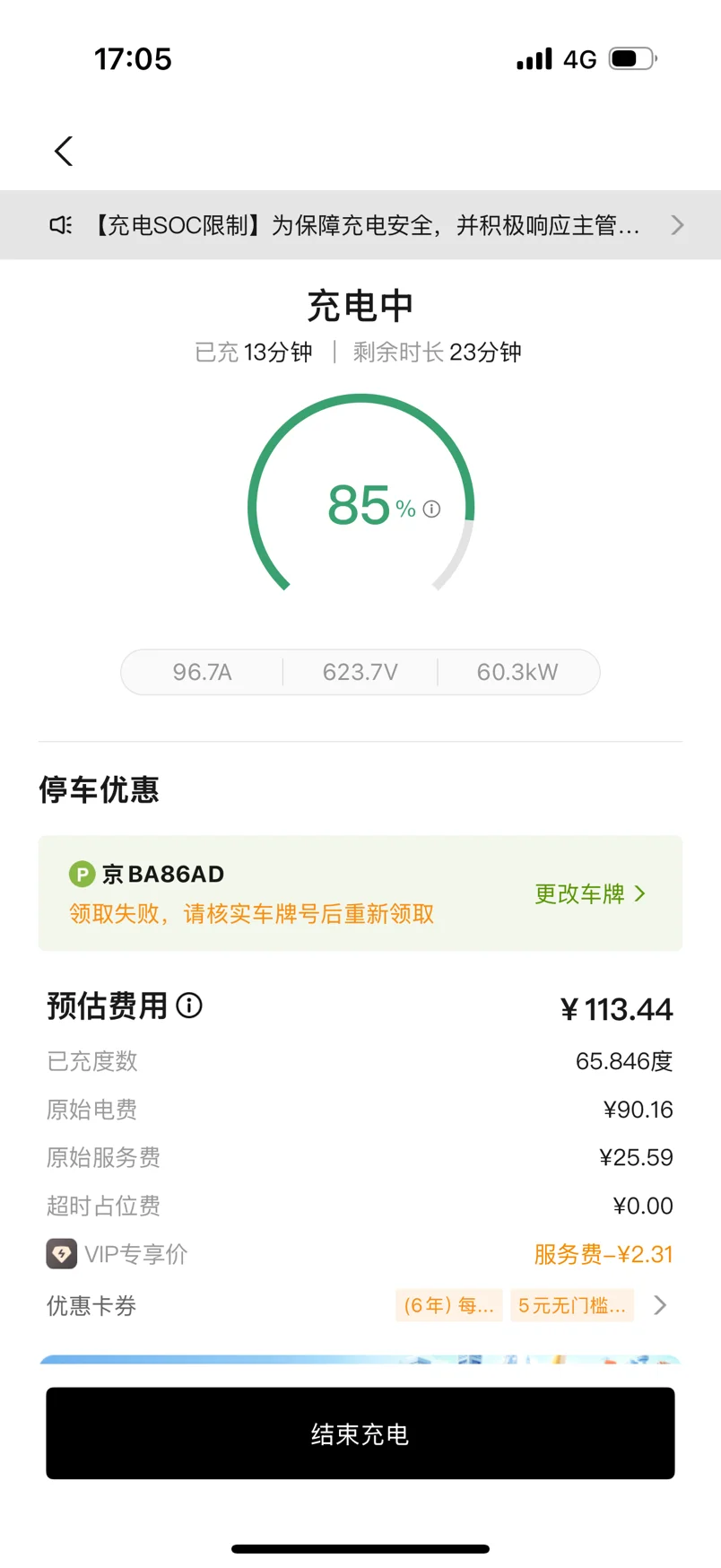Tap the VIP diamond badge icon
721x1568 pixels.
pos(62,1253)
